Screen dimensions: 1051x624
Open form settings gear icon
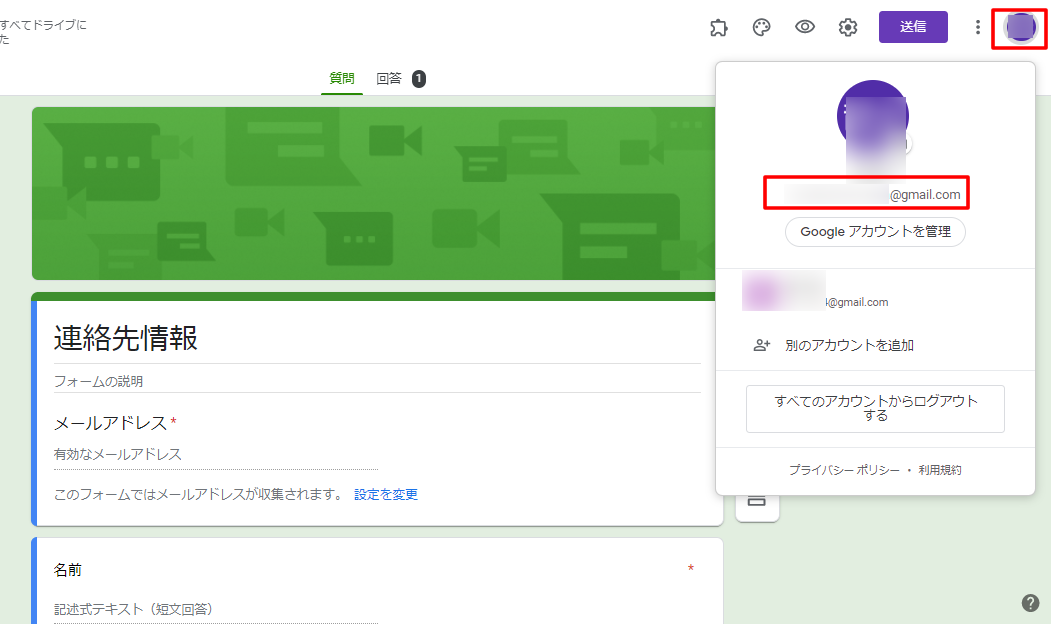848,28
